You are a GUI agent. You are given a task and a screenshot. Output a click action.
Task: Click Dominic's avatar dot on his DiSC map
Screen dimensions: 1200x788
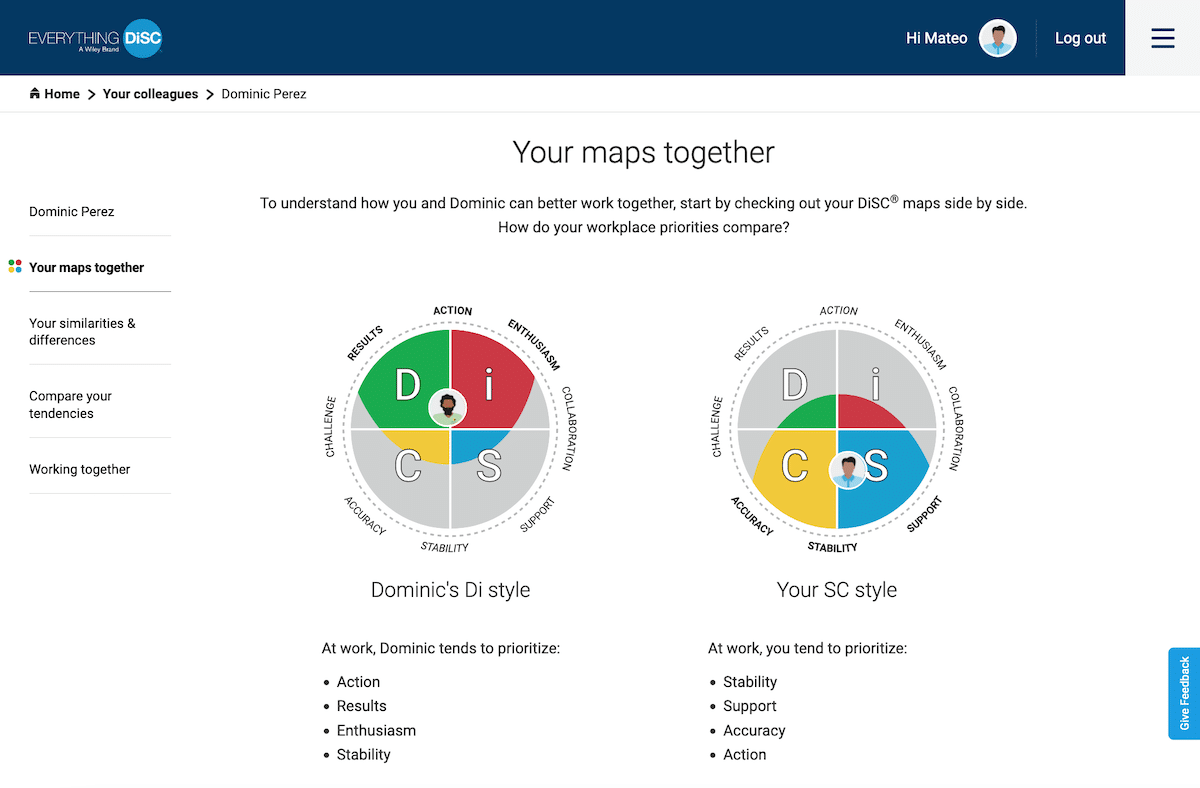tap(450, 407)
